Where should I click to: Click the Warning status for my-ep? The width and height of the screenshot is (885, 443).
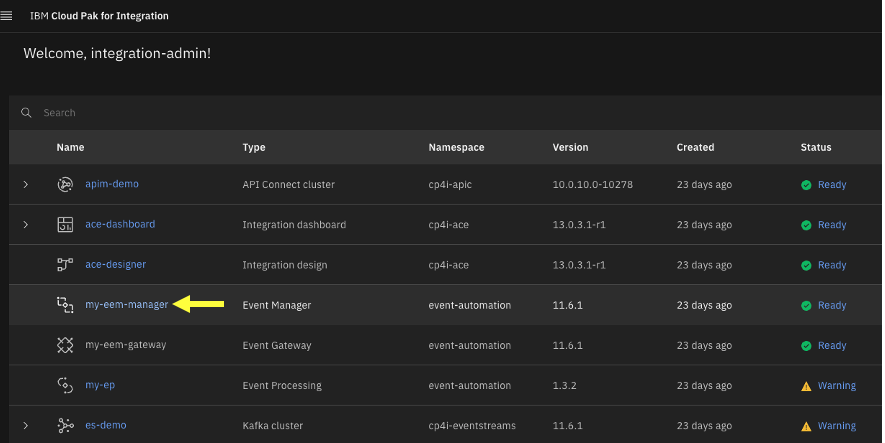click(836, 385)
